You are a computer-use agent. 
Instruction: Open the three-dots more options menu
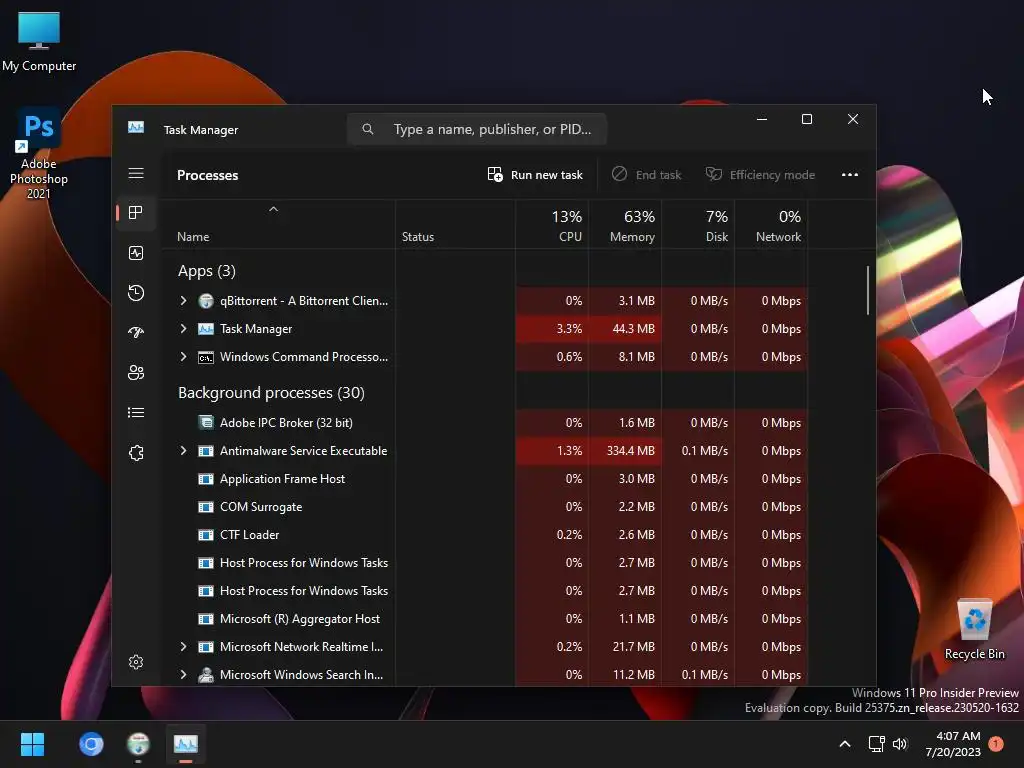(850, 174)
